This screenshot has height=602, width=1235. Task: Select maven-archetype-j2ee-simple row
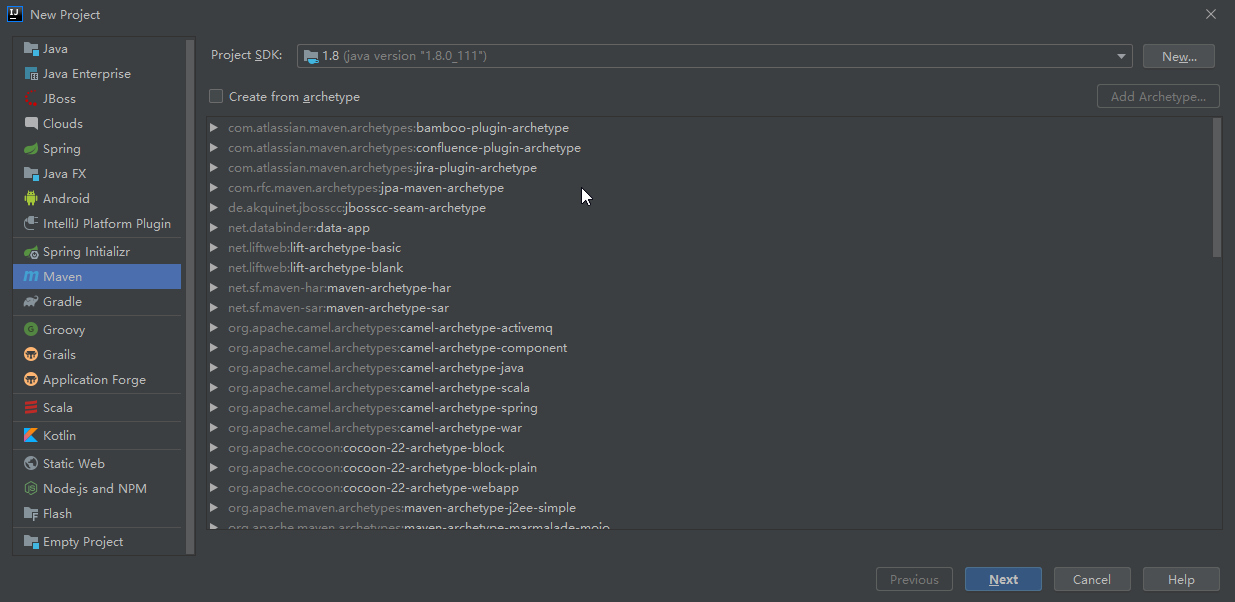click(x=709, y=508)
